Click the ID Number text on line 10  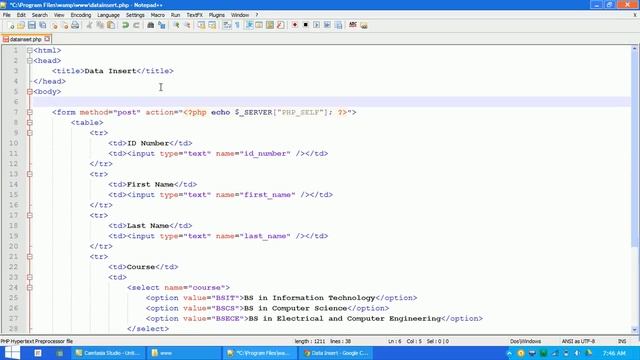point(148,143)
